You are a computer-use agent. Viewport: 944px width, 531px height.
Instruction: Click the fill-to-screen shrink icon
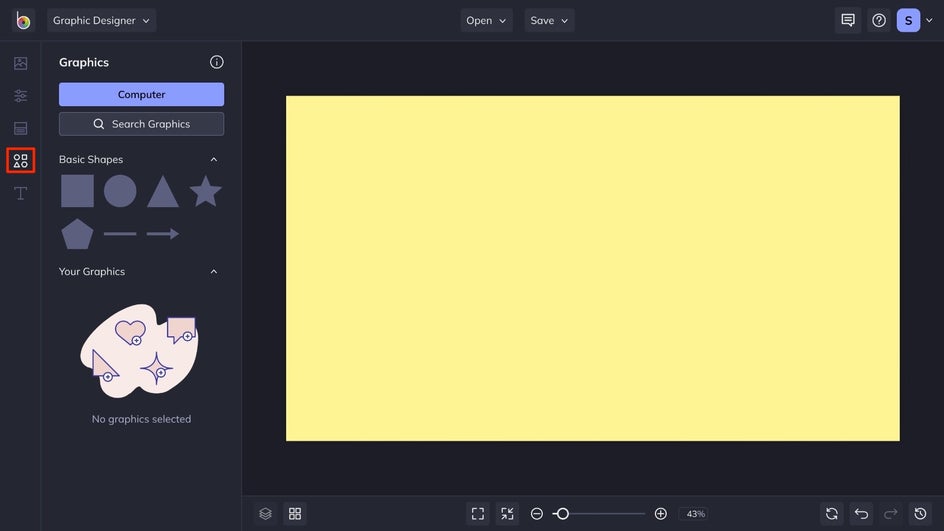[x=508, y=514]
